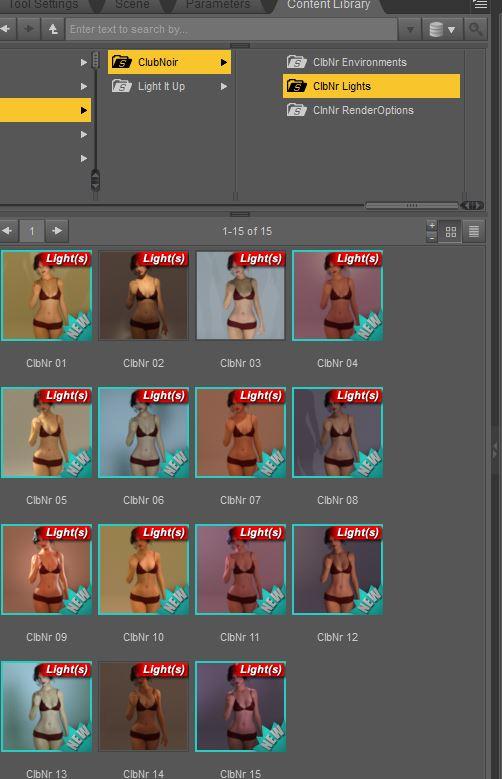
Task: Open search history dropdown arrow
Action: coord(410,30)
